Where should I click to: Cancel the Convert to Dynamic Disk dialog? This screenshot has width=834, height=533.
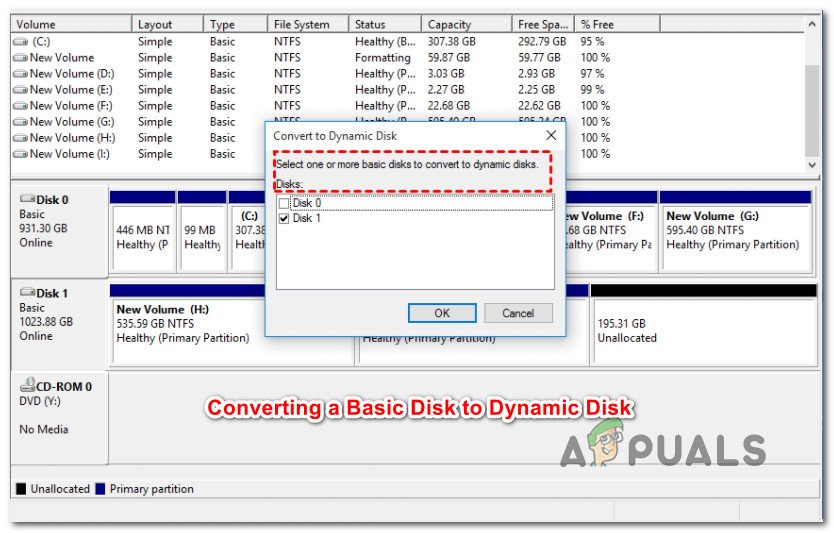coord(518,313)
